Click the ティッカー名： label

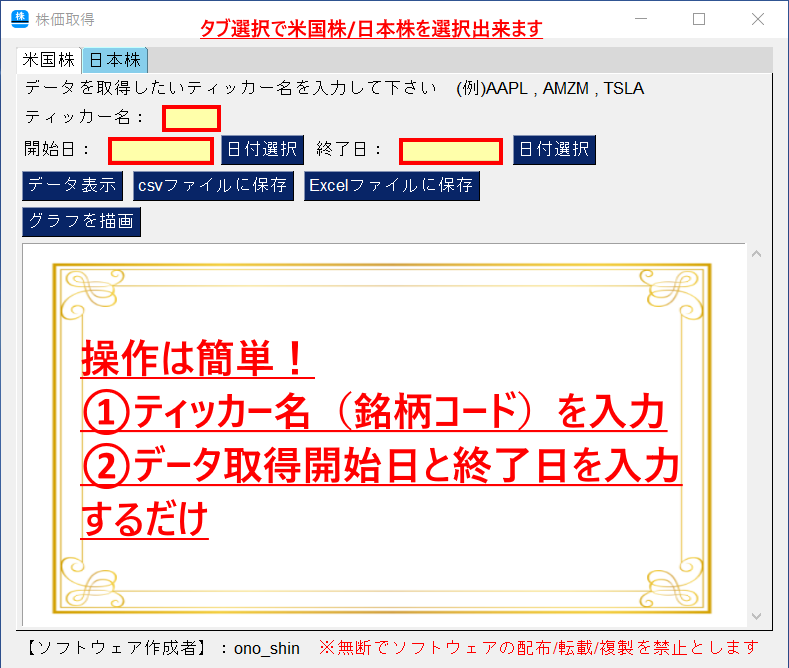click(x=85, y=117)
